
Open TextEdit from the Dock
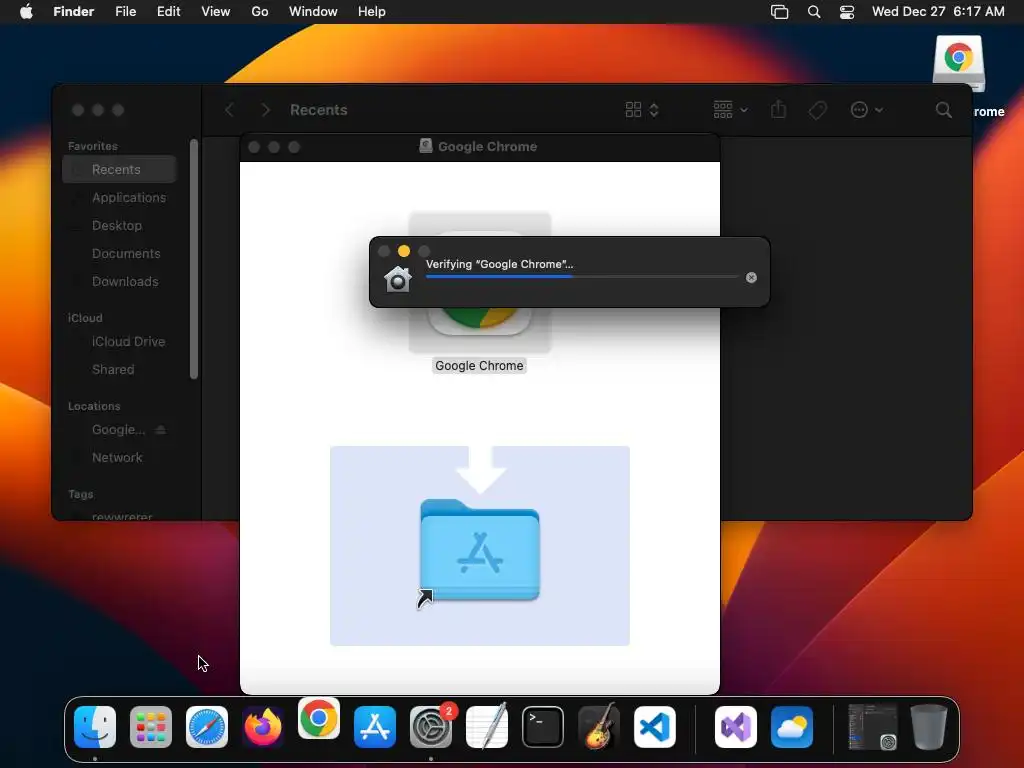pos(487,727)
